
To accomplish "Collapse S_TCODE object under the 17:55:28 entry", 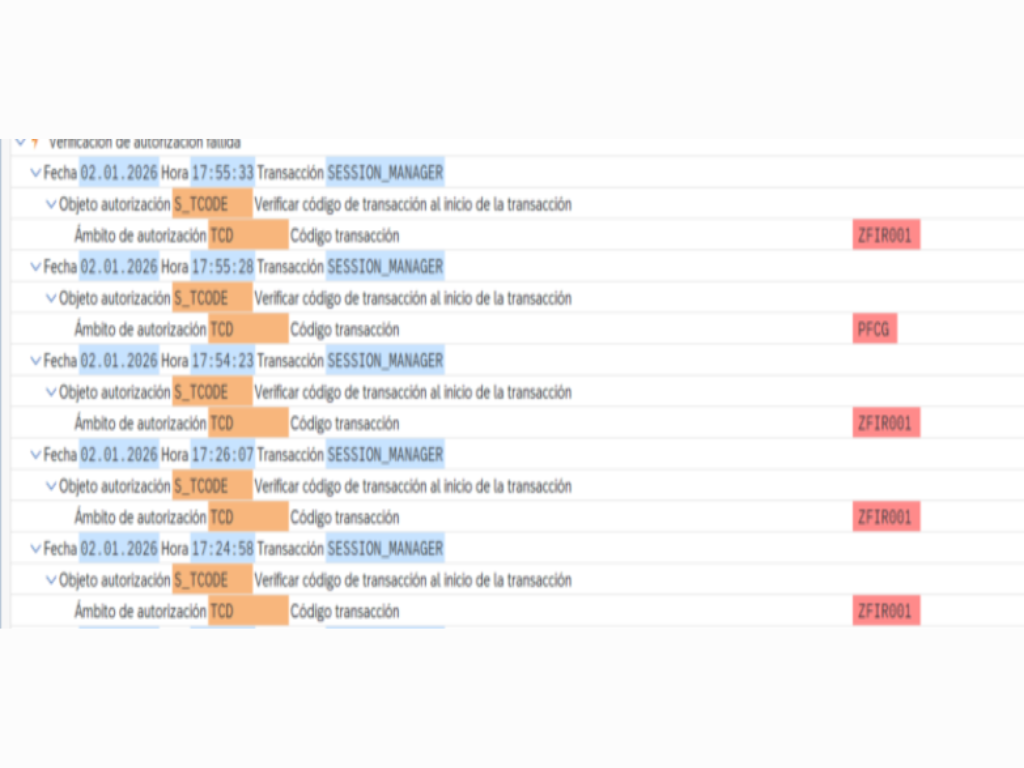I will [x=52, y=298].
